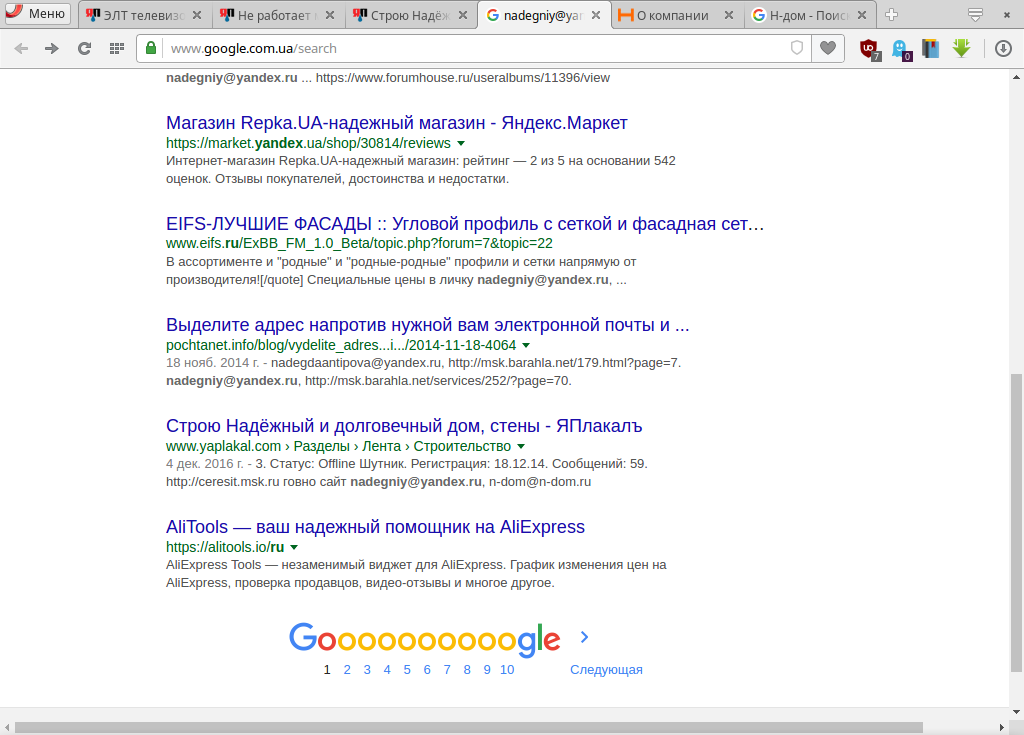Click the scroll left arrow
The height and width of the screenshot is (735, 1024).
click(7, 727)
